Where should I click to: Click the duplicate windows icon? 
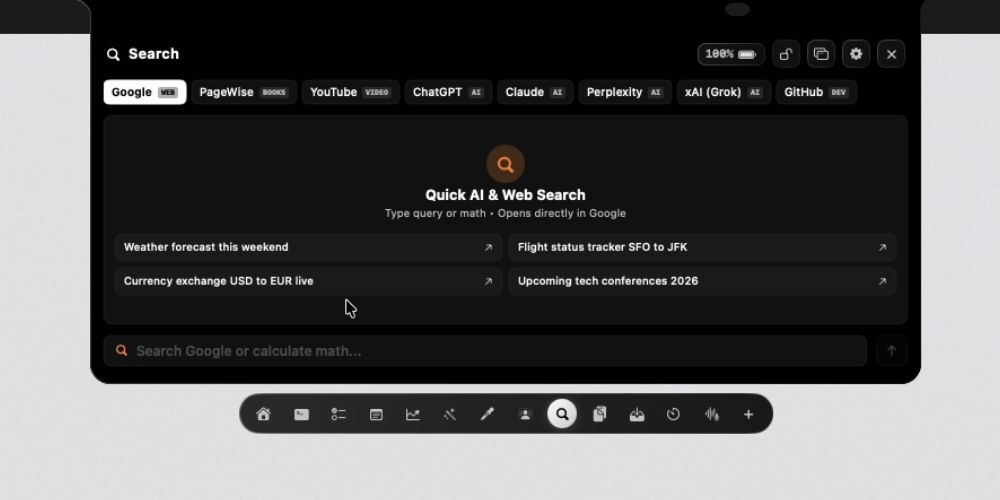point(821,54)
